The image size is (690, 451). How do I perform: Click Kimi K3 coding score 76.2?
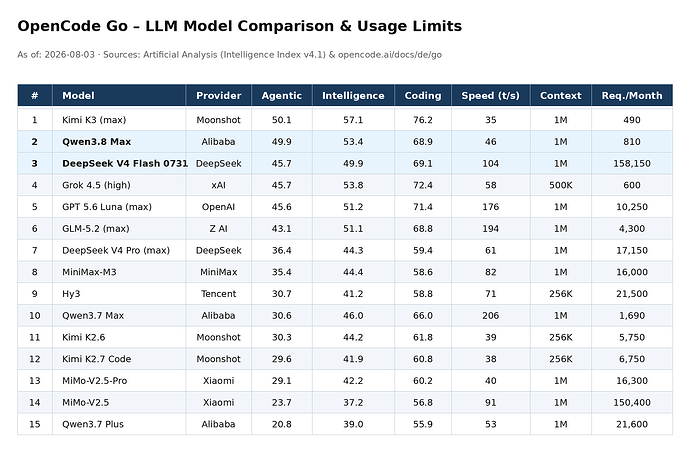pos(422,120)
